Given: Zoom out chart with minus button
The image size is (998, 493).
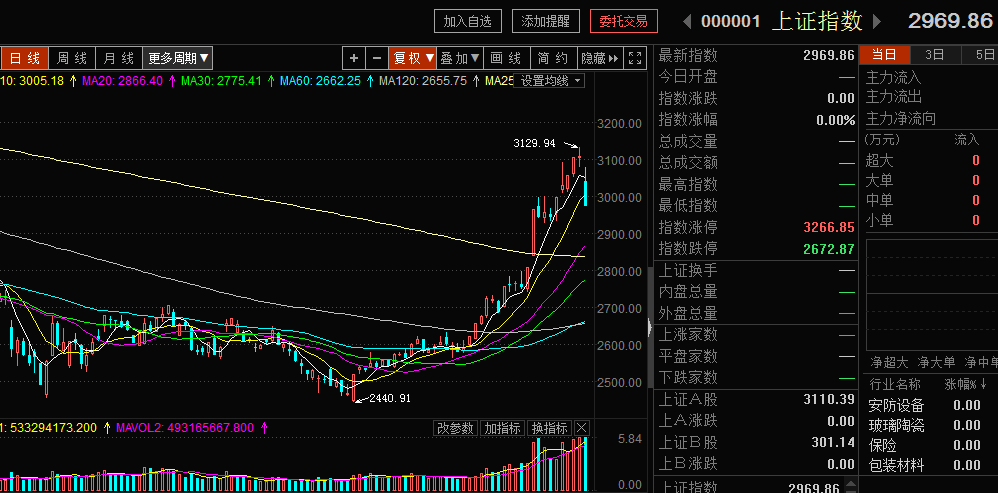Looking at the screenshot, I should point(377,59).
